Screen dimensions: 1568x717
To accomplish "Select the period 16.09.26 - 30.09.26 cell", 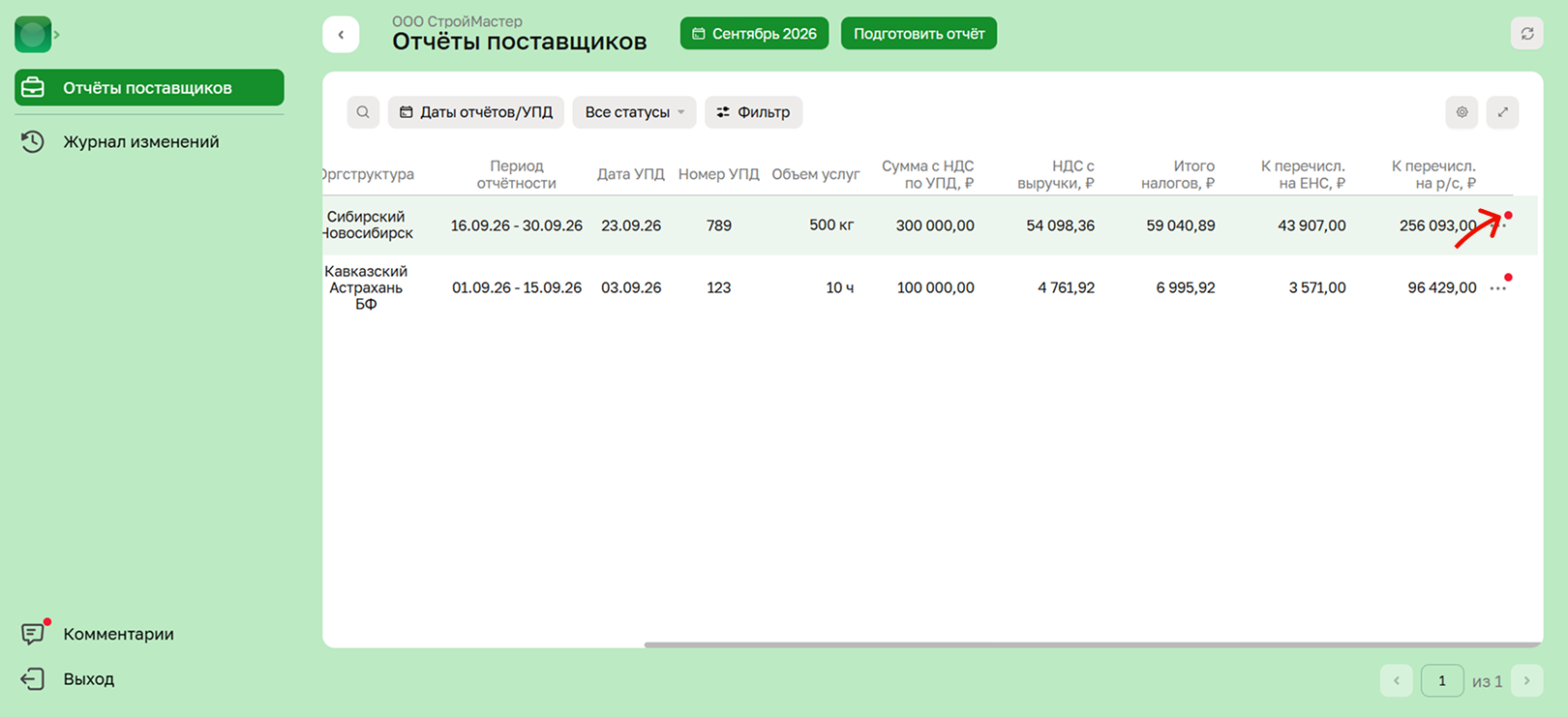I will [x=517, y=225].
